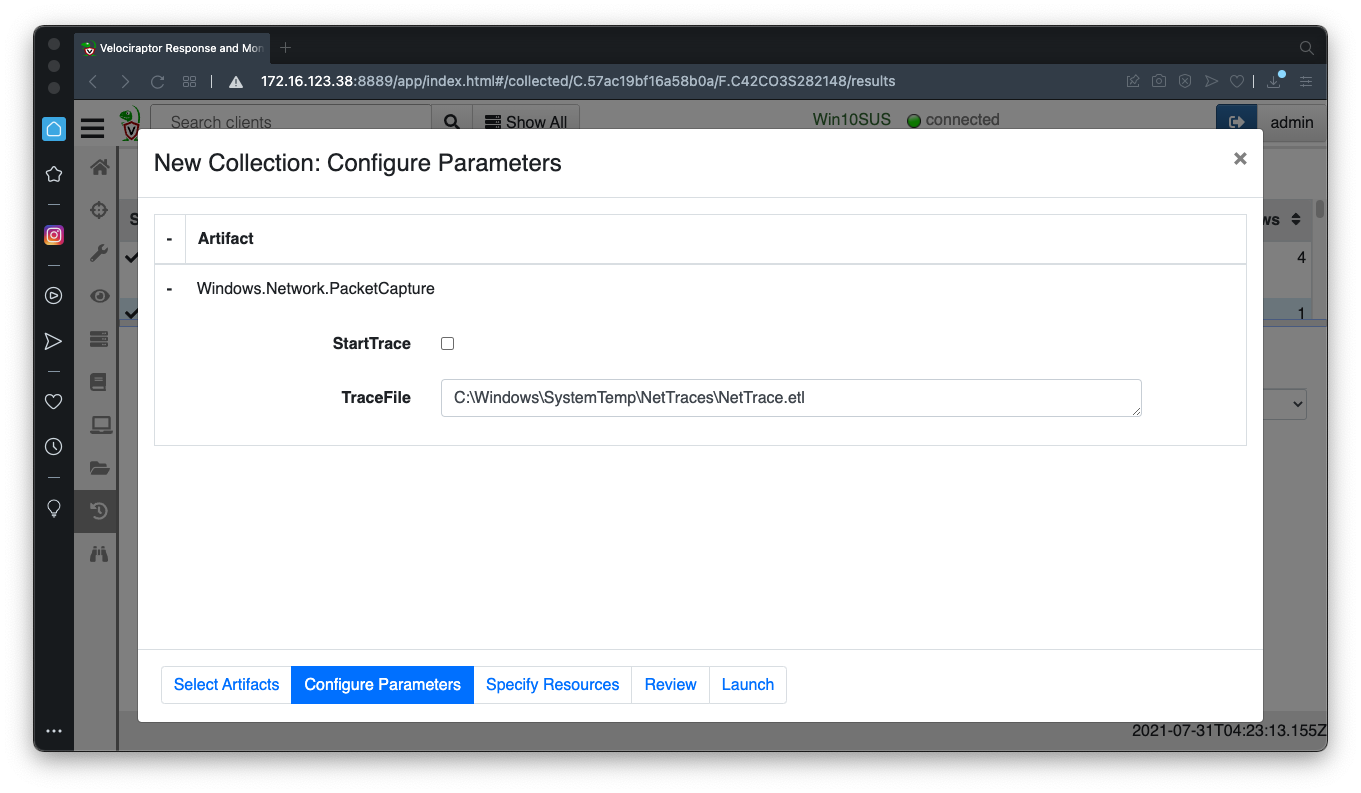Click the admin user button

click(1291, 122)
